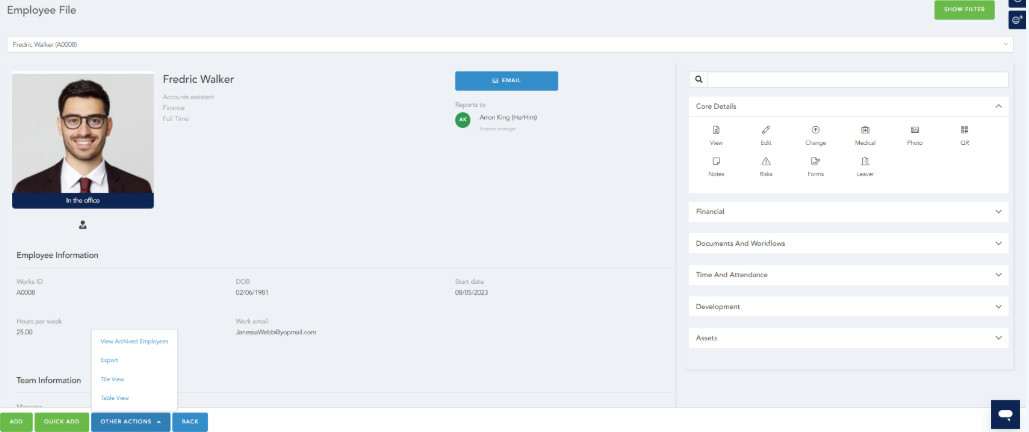The image size is (1029, 432).
Task: Click the Edit pencil icon
Action: point(766,131)
